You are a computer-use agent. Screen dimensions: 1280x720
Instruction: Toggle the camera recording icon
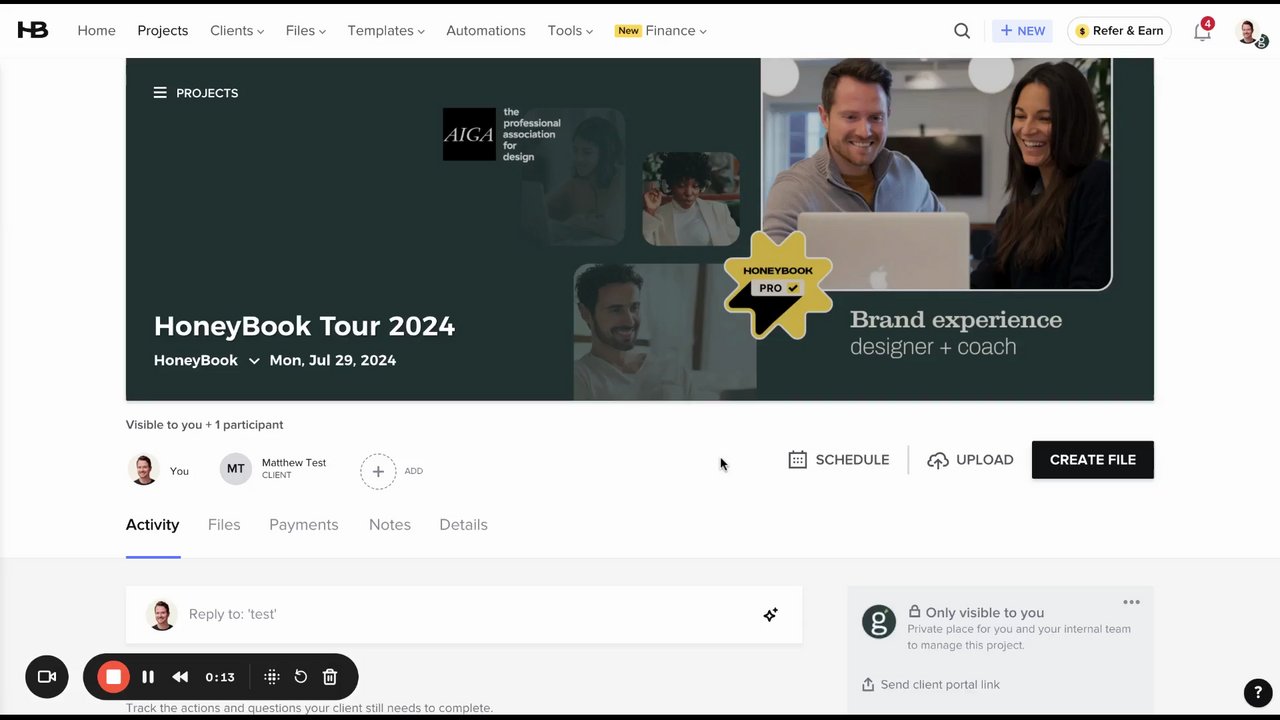coord(47,677)
